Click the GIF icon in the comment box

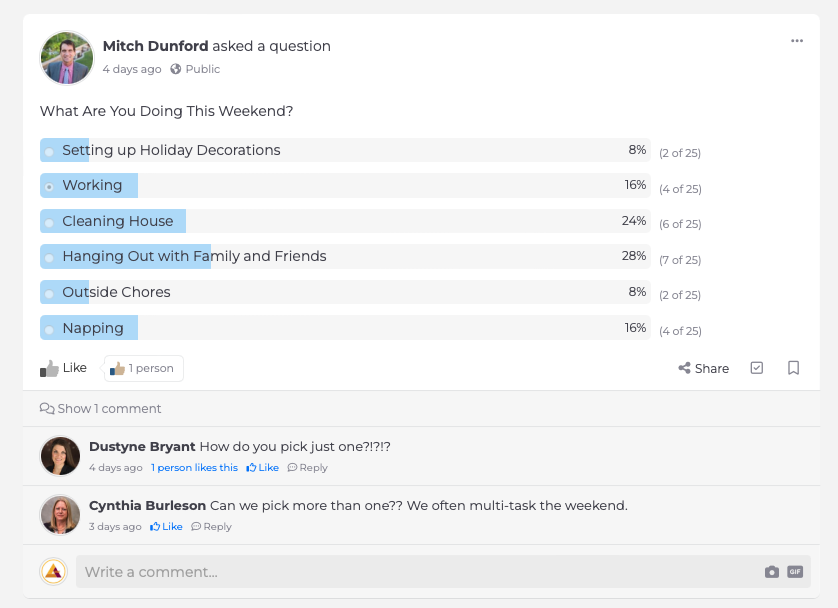tap(795, 572)
